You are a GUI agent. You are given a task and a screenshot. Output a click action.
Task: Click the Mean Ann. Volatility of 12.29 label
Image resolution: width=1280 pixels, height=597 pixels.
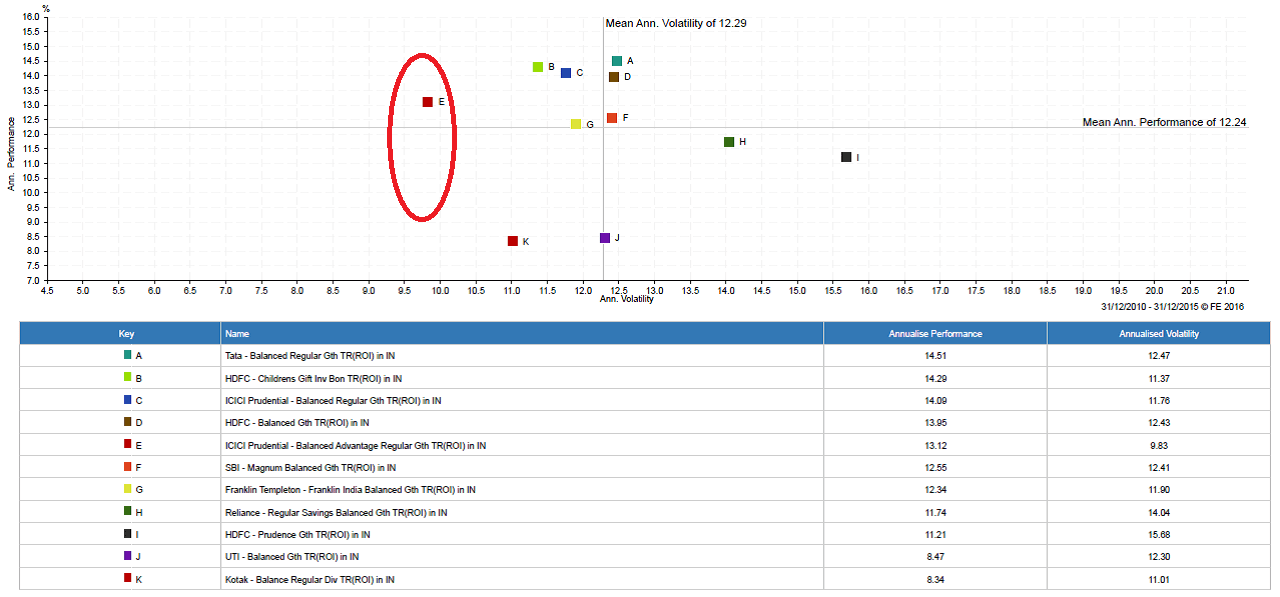(x=676, y=23)
